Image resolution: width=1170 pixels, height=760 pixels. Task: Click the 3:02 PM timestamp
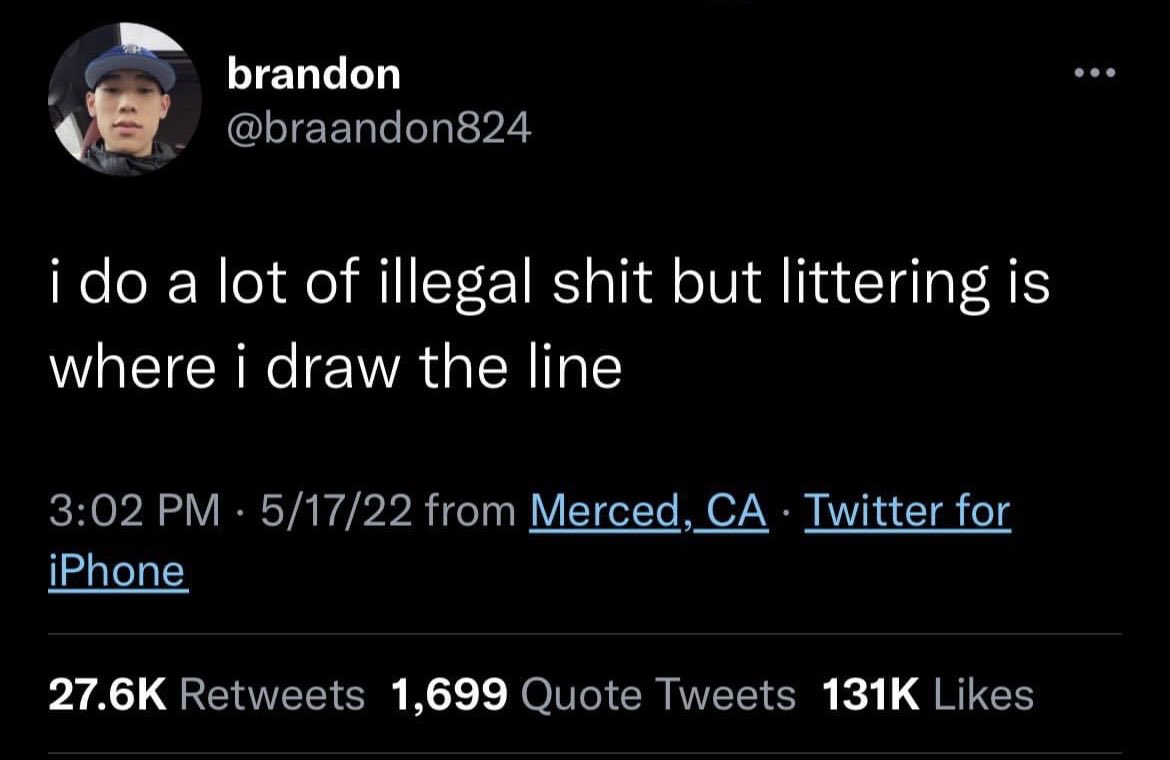[135, 512]
